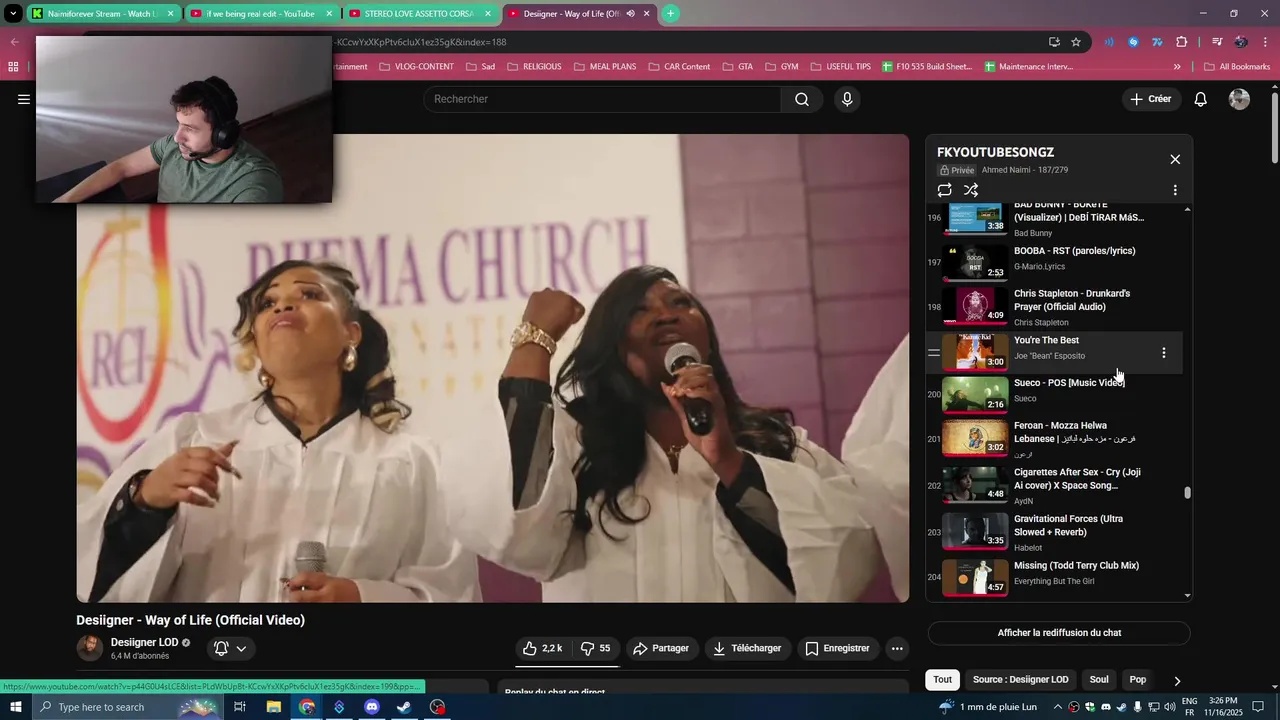
Task: Start voice search with the microphone icon
Action: tap(847, 99)
